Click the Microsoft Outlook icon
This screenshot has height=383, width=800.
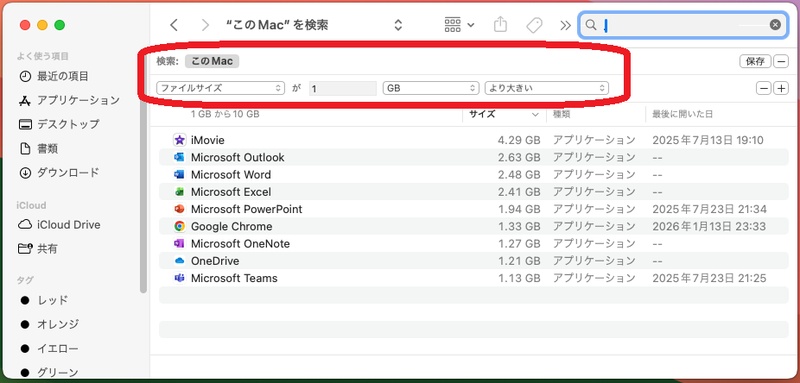[x=179, y=157]
